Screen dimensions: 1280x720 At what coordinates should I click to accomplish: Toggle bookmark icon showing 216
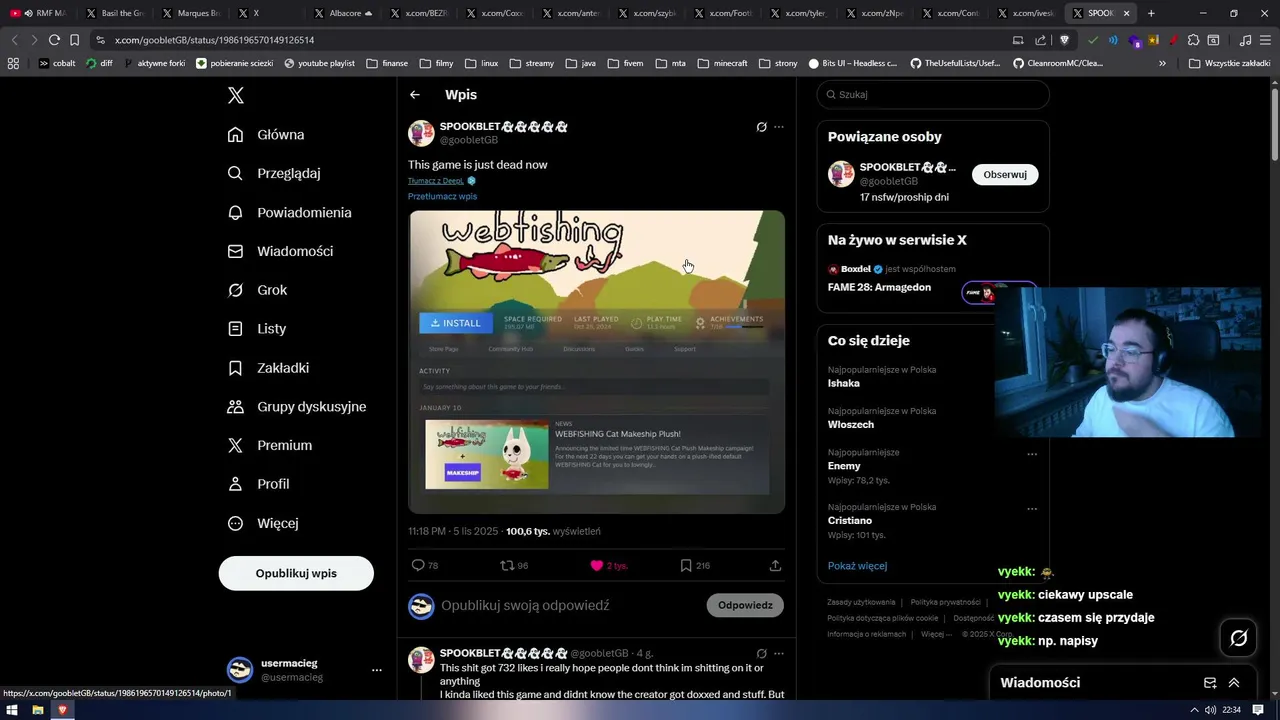(686, 565)
